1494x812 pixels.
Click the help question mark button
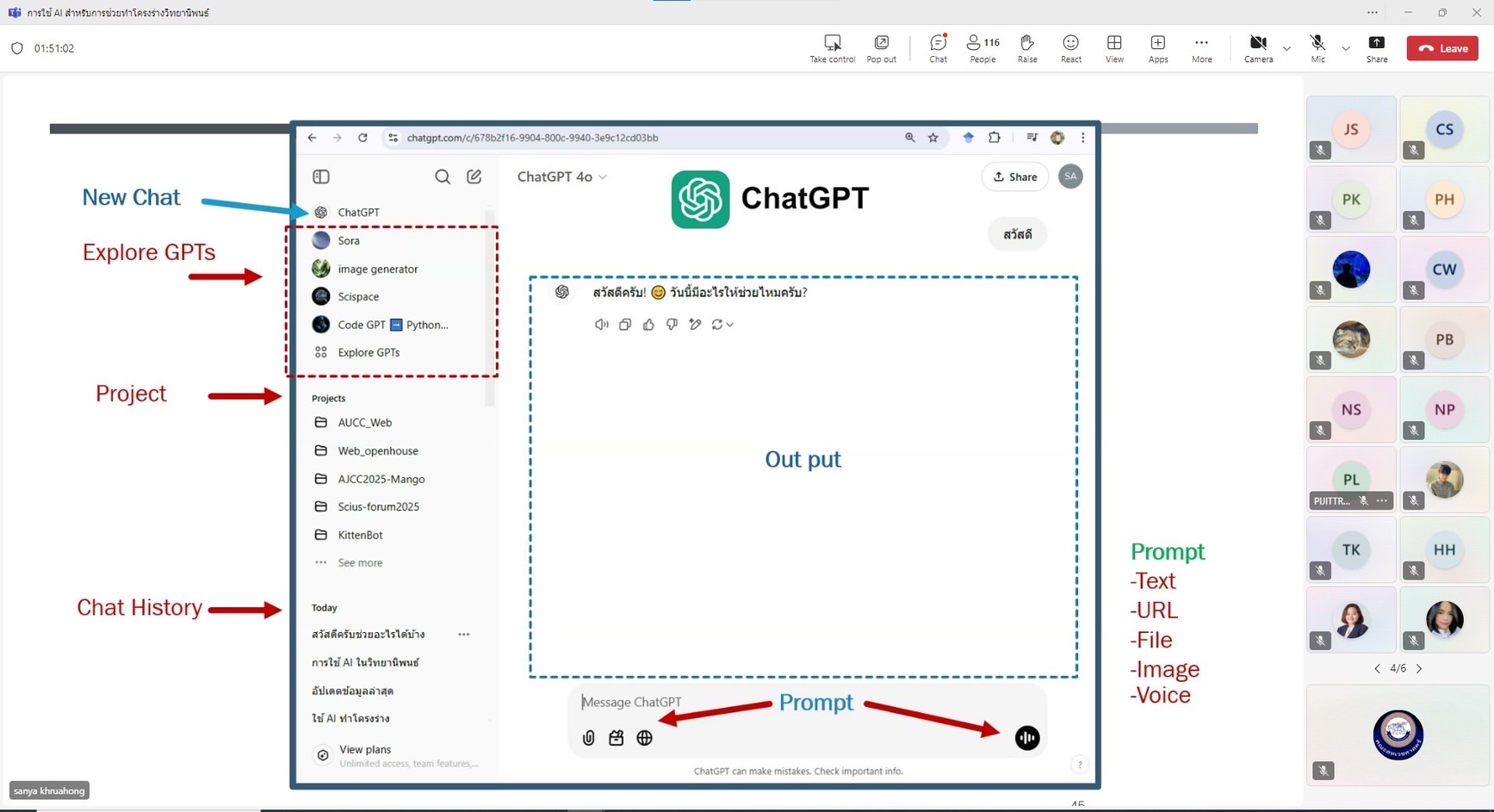[1080, 764]
